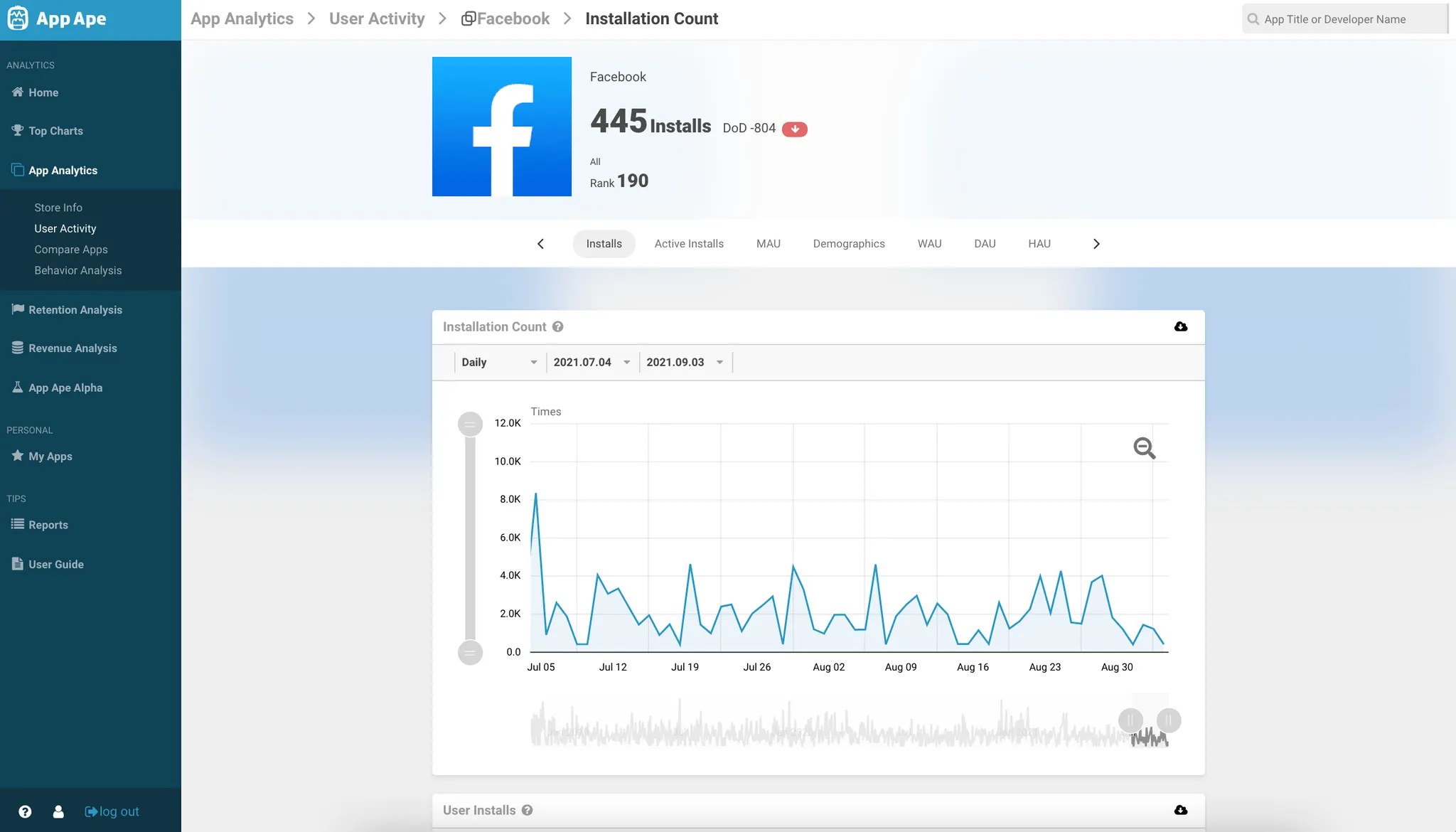This screenshot has width=1456, height=832.
Task: Open the end date 2021.09.03 dropdown
Action: pos(684,362)
